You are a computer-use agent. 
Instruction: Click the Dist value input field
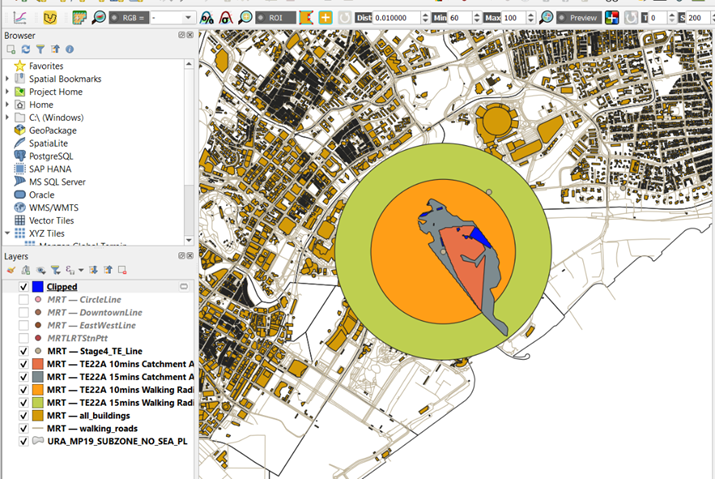tap(395, 18)
